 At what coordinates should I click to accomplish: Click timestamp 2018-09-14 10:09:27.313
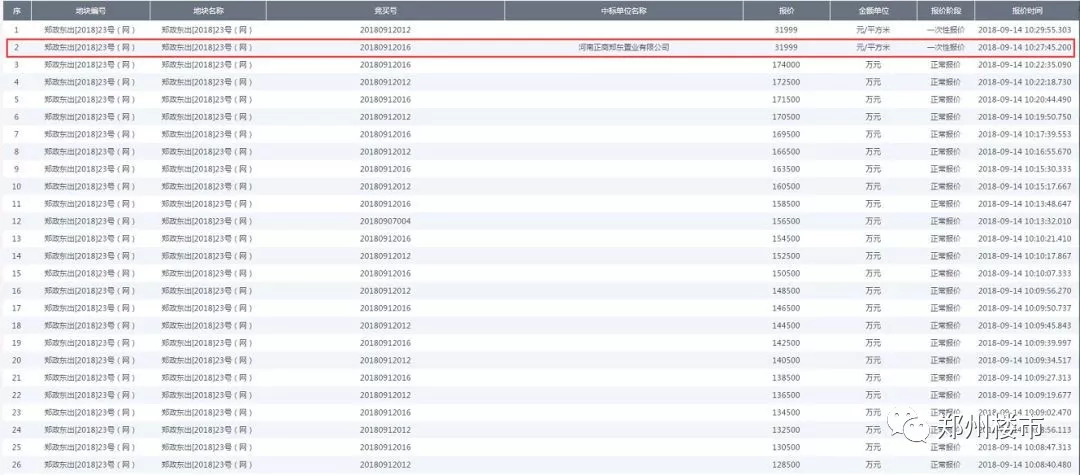(1024, 378)
